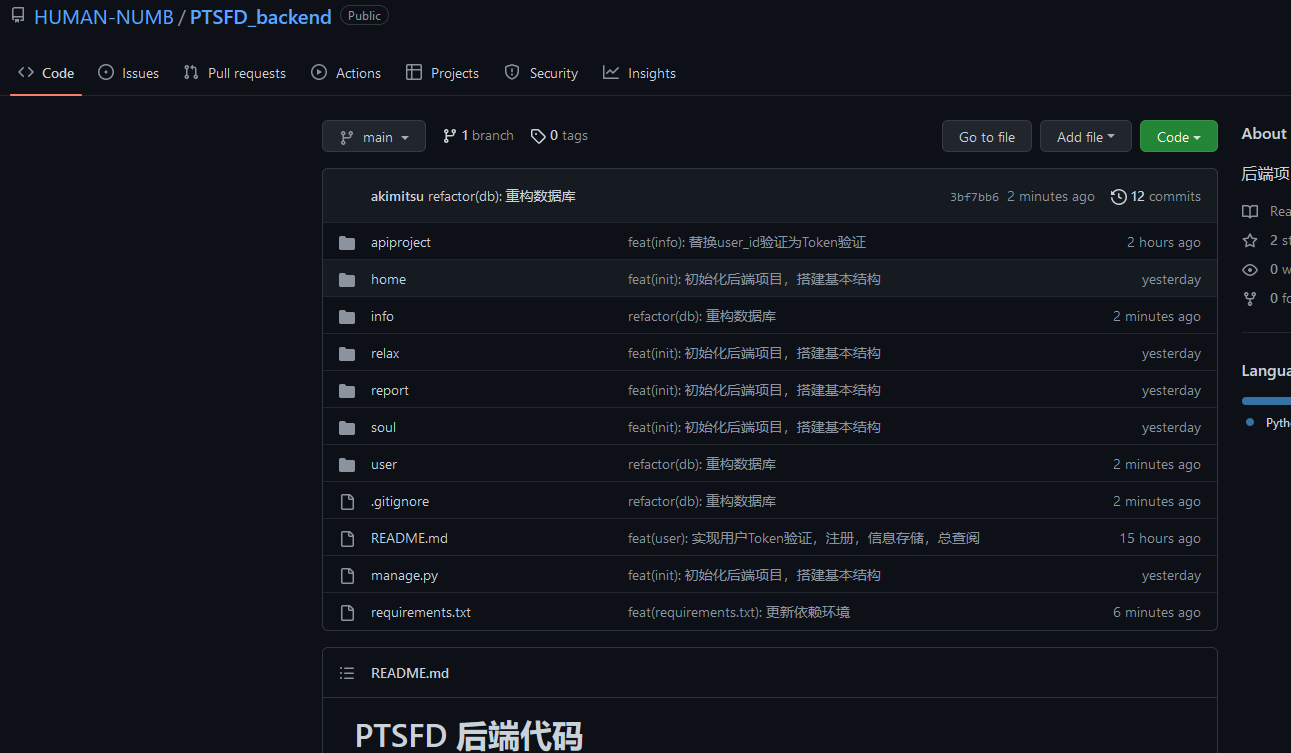
Task: Click the commit history clock icon
Action: [x=1118, y=196]
